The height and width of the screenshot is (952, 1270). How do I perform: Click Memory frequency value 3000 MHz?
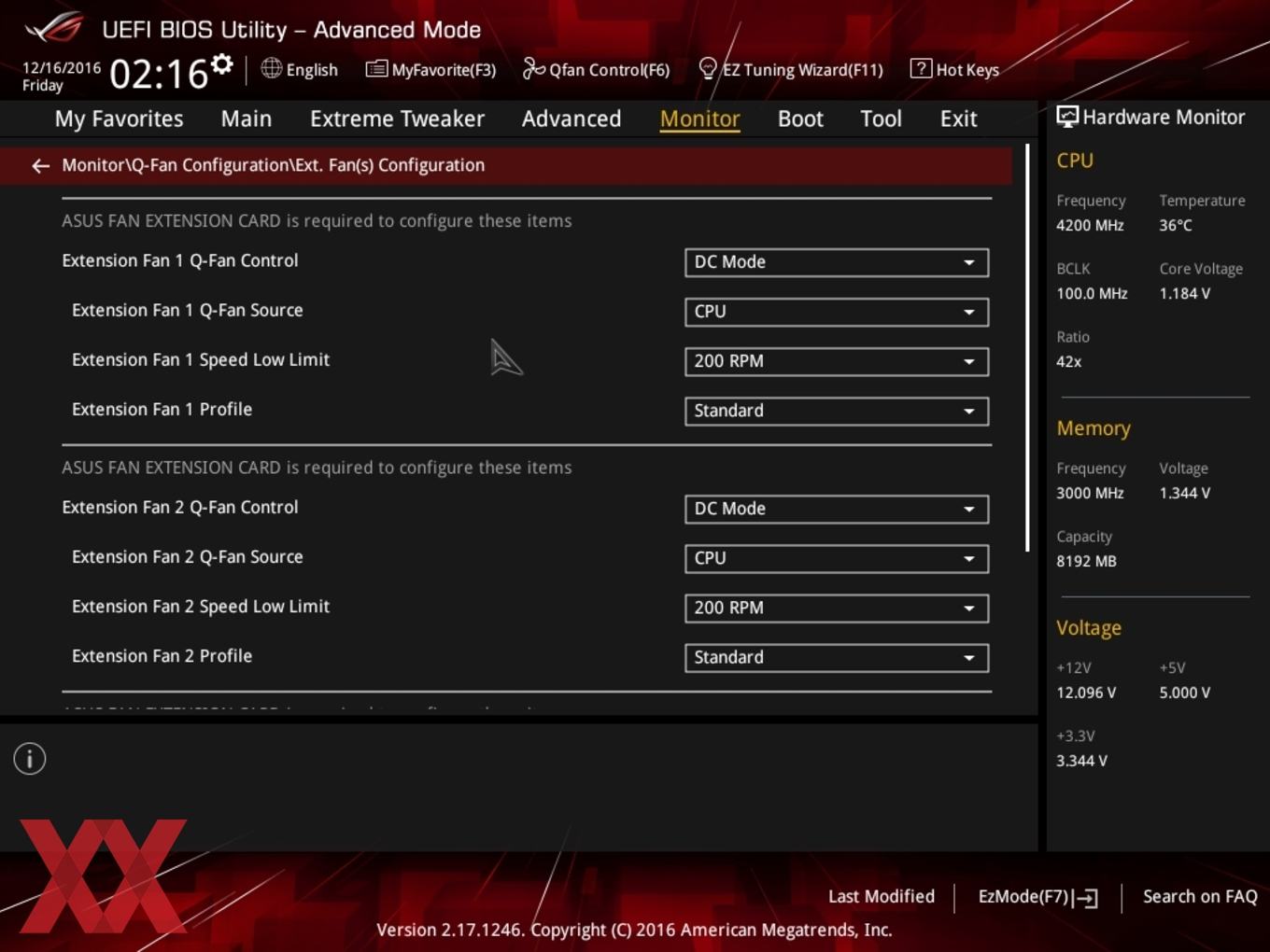[x=1090, y=494]
